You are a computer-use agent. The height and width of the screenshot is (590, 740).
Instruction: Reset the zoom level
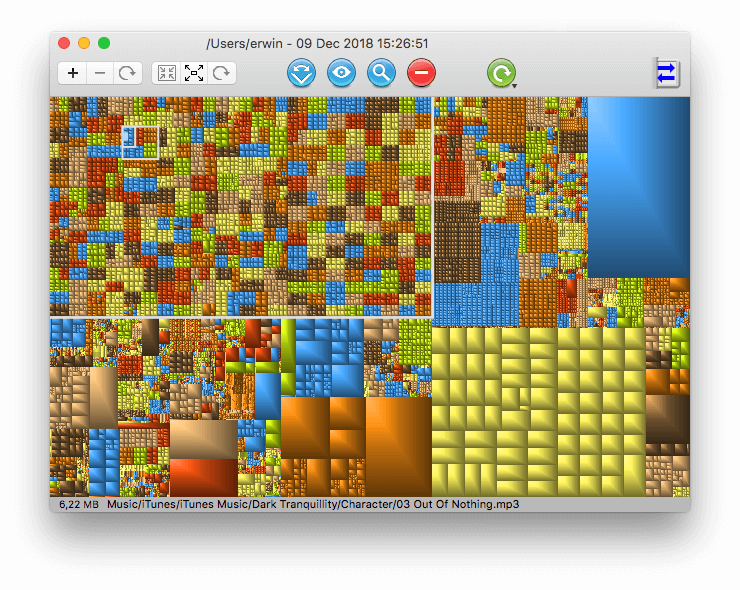tap(127, 73)
